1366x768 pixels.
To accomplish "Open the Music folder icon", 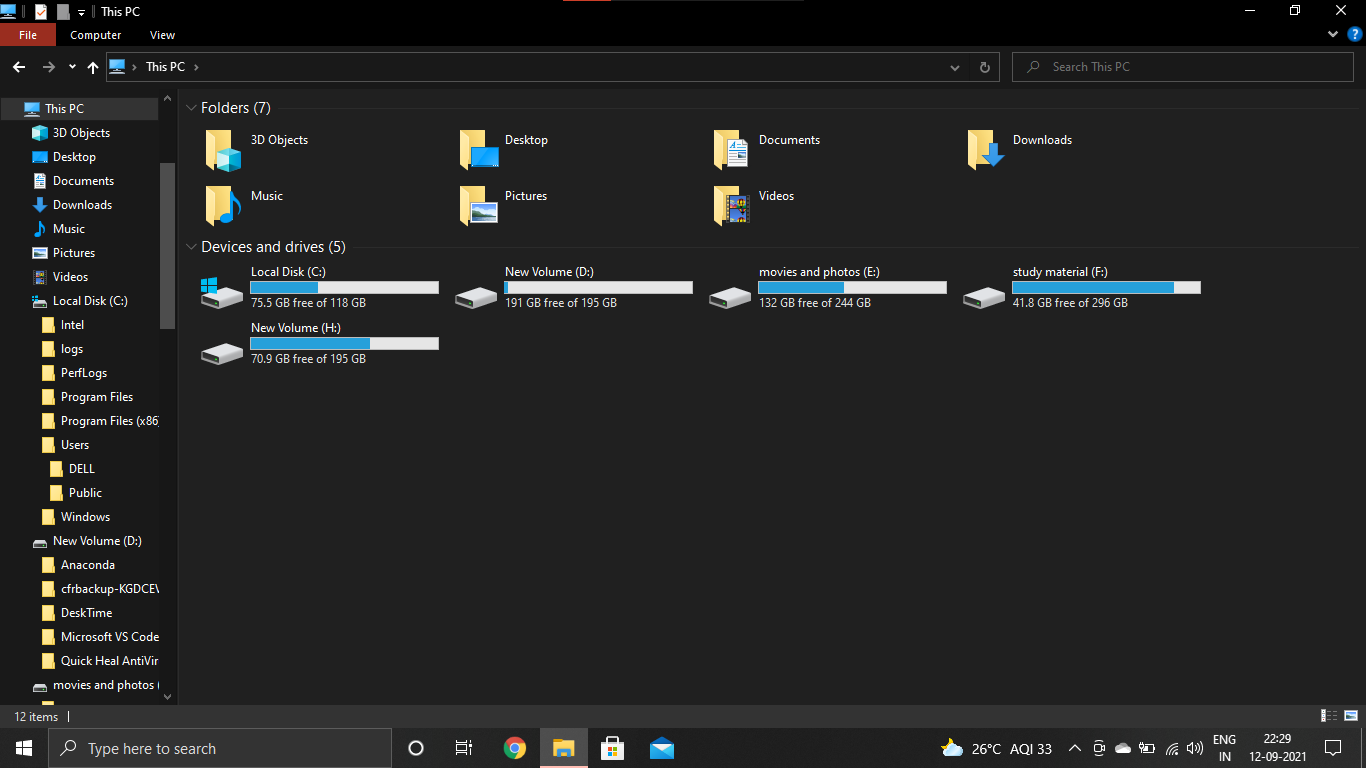I will pyautogui.click(x=223, y=205).
